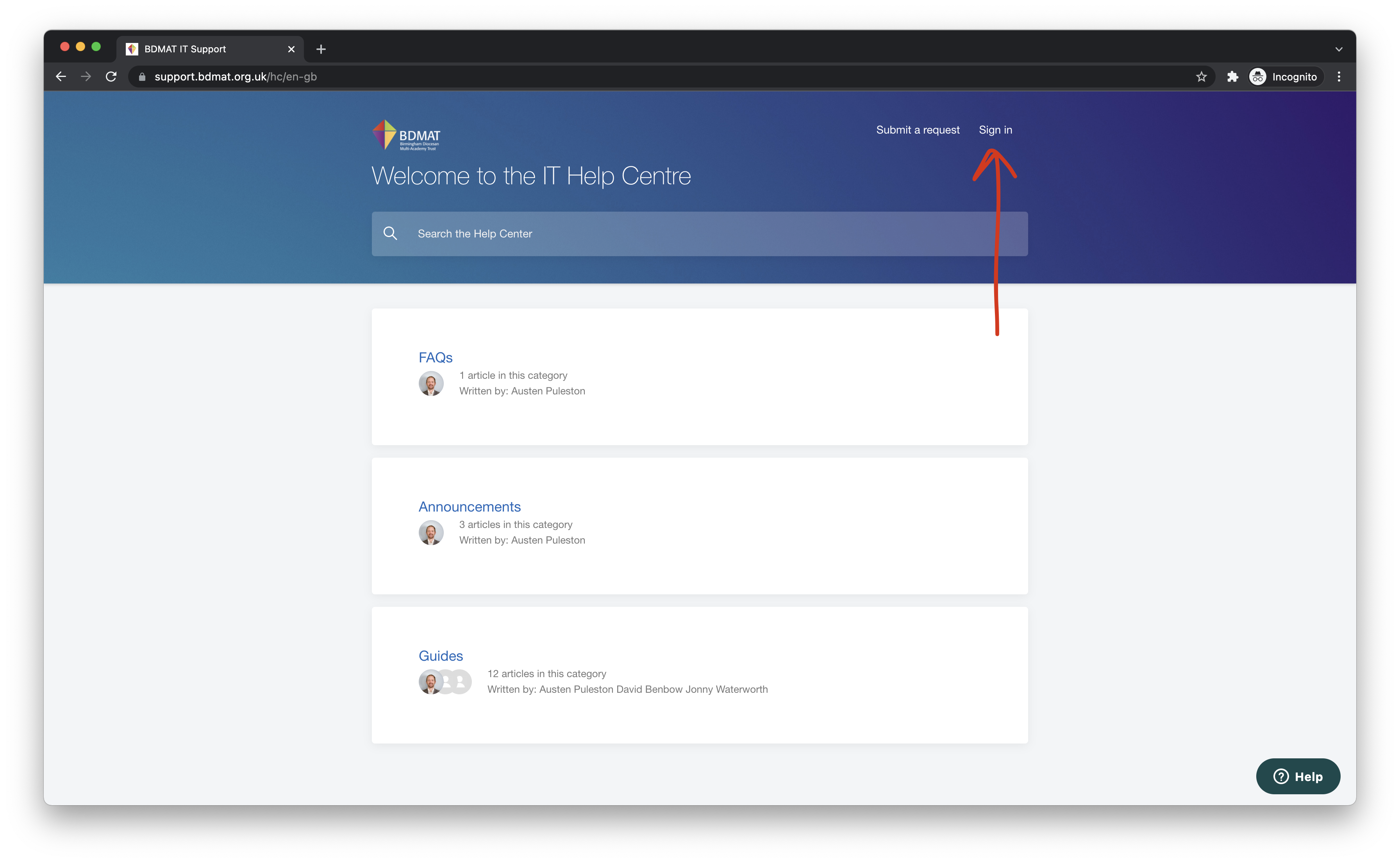The width and height of the screenshot is (1400, 863).
Task: Open the Guides category
Action: [x=440, y=656]
